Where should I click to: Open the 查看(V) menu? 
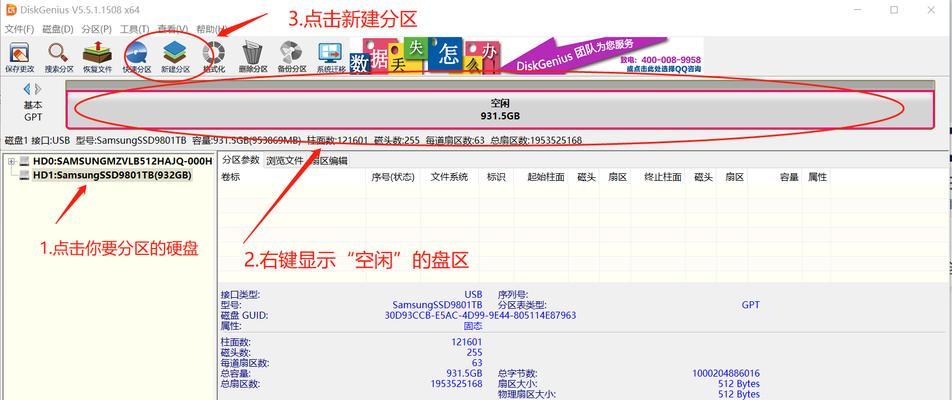click(173, 29)
